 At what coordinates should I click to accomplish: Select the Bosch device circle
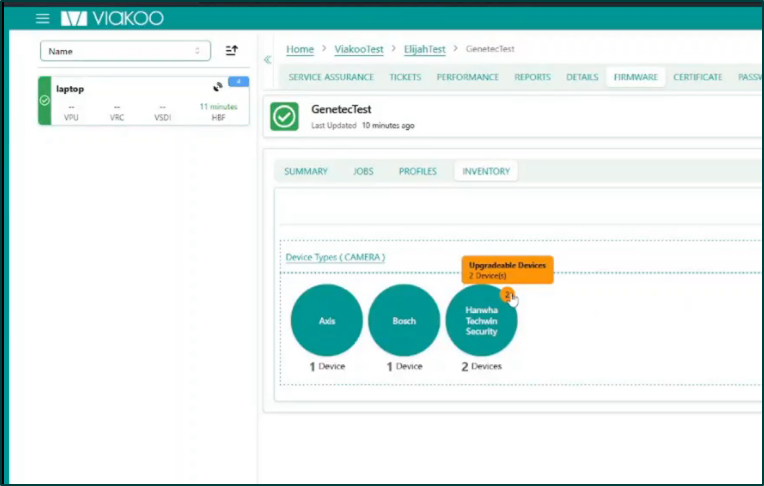404,321
